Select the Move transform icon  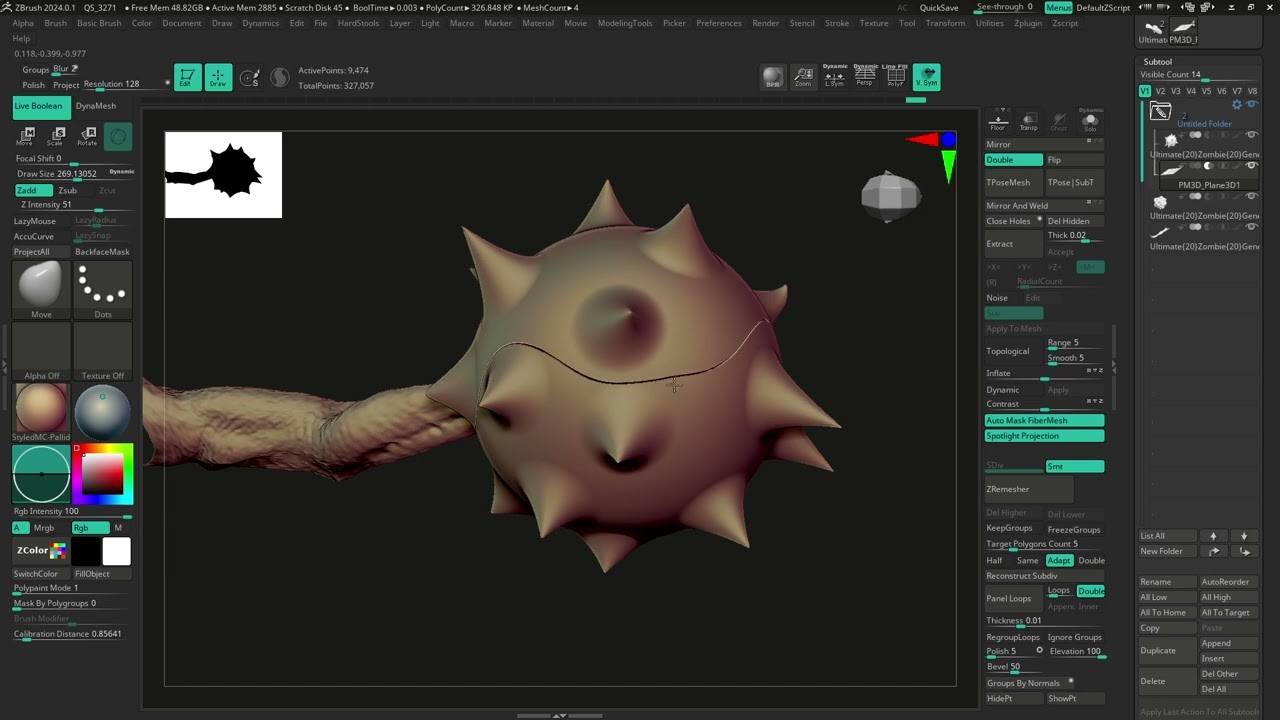pyautogui.click(x=27, y=136)
